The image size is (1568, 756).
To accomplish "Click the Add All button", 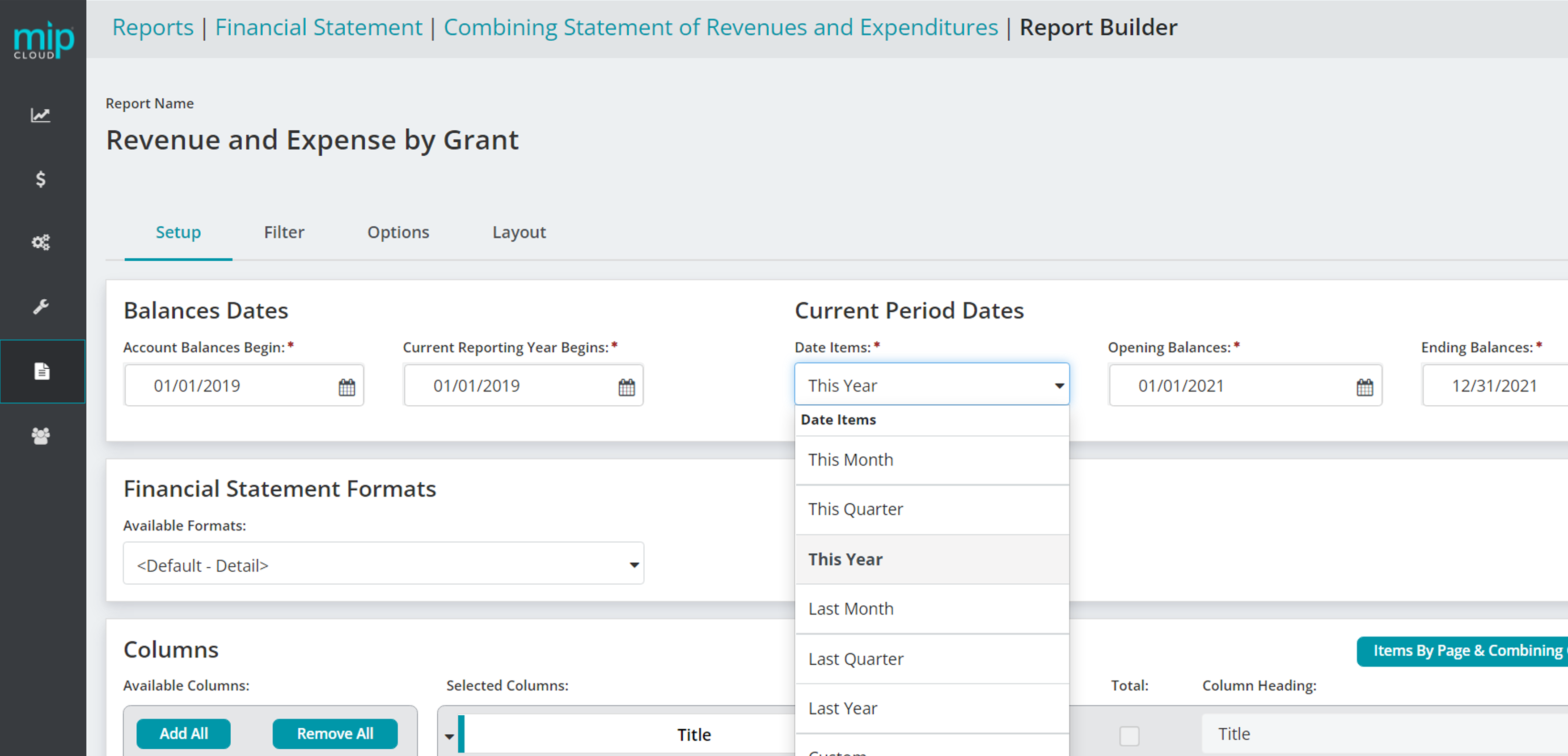I will point(183,734).
